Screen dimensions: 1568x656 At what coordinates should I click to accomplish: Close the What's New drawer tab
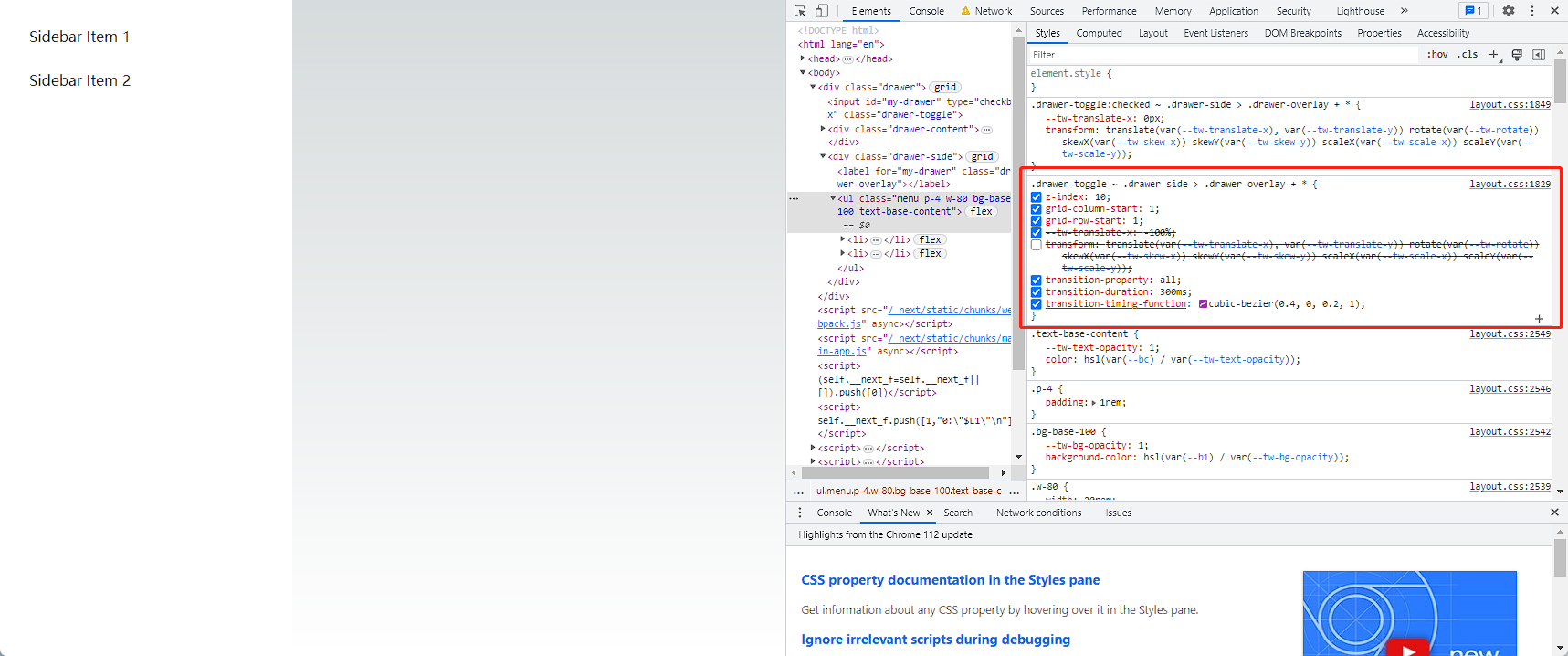[x=930, y=513]
